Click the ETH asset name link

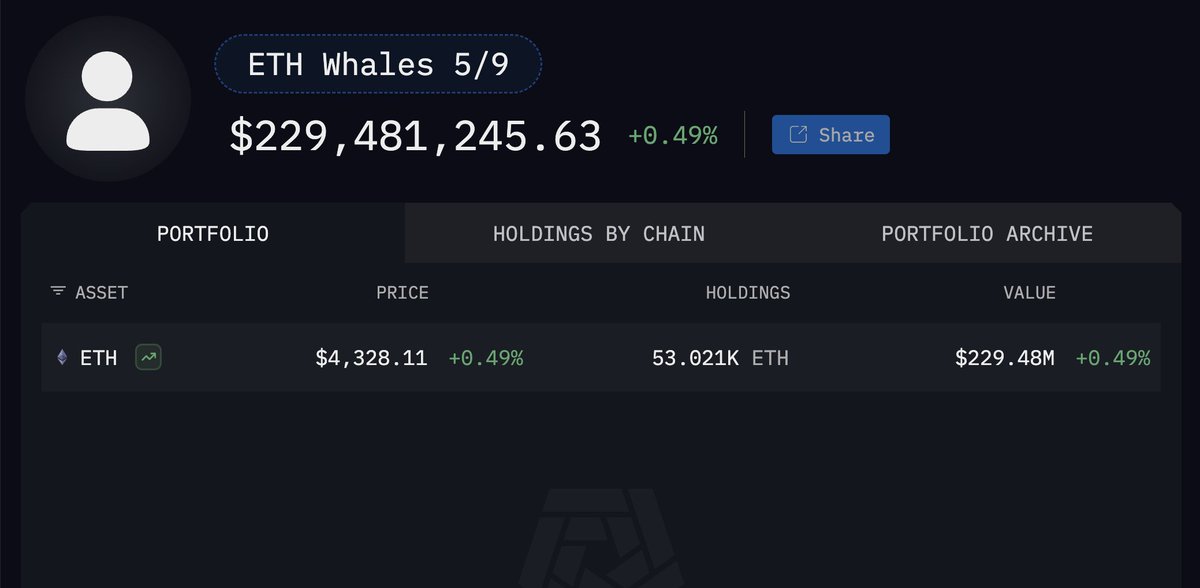coord(98,357)
